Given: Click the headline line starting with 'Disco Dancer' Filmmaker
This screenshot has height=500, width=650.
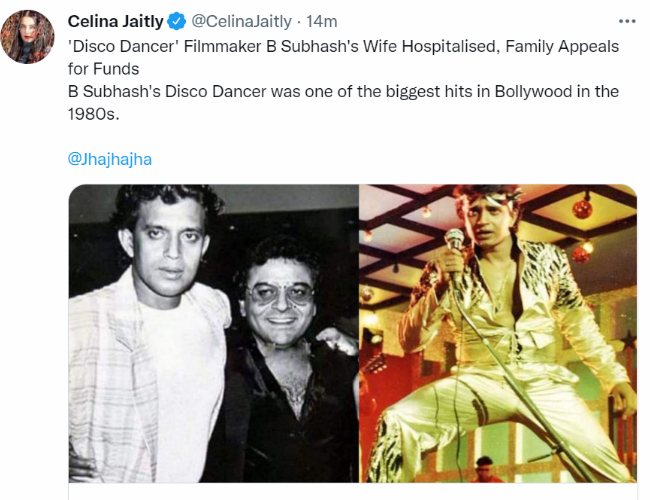Looking at the screenshot, I should (343, 47).
